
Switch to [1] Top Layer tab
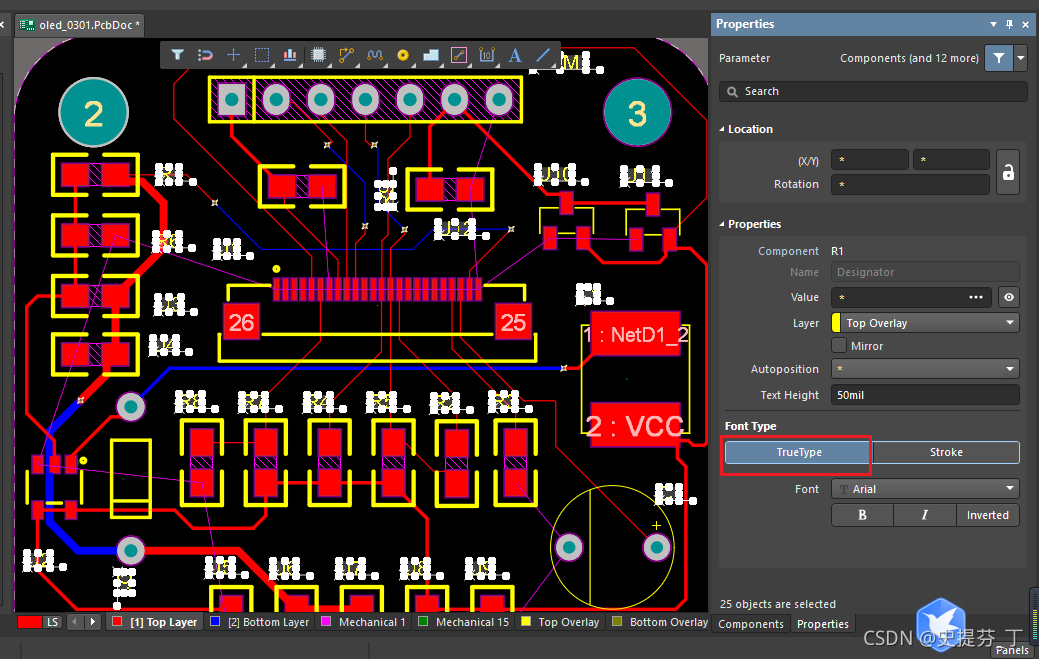pos(155,622)
